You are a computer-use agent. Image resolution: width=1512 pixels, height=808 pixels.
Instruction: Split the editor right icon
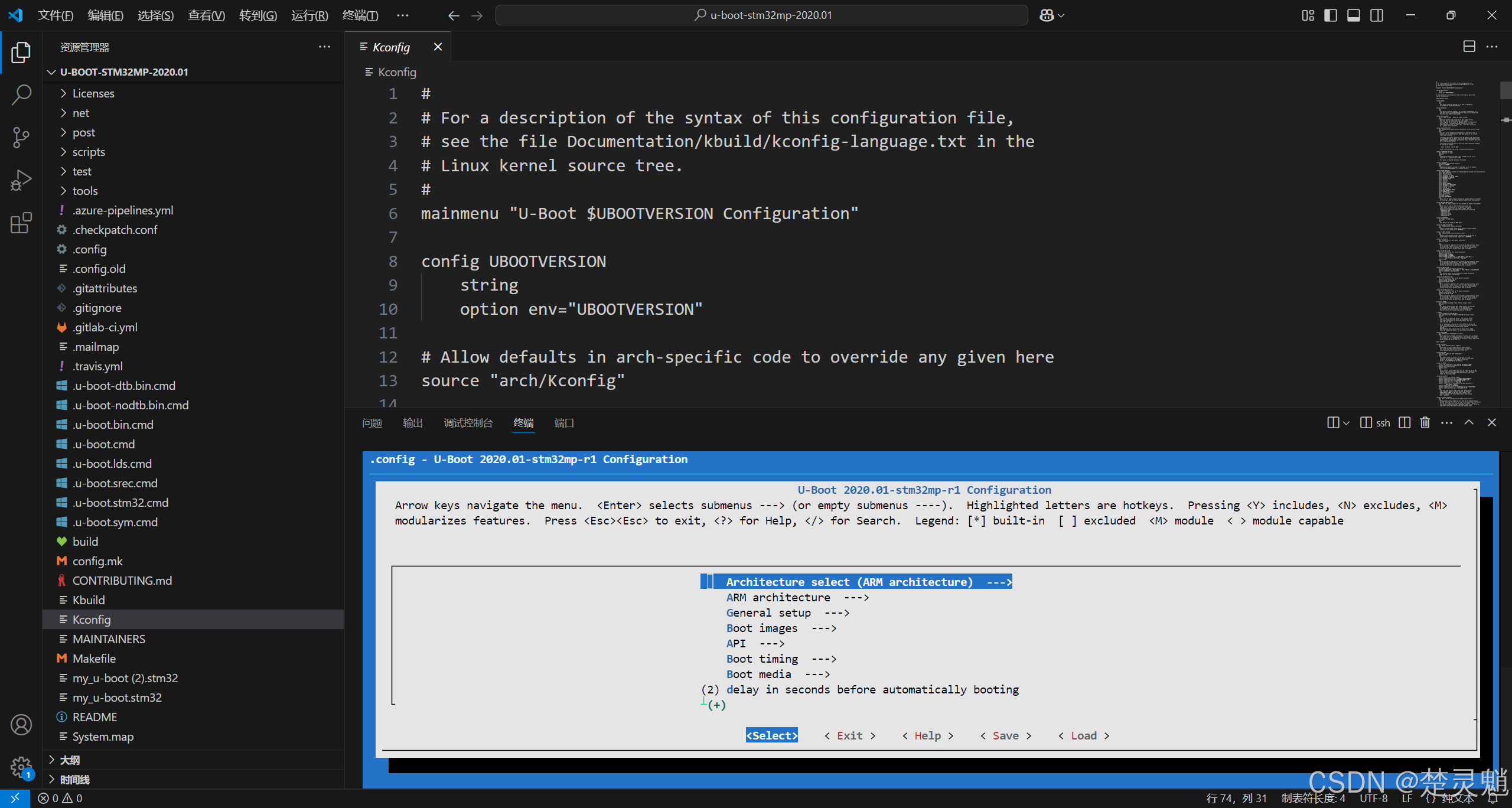pos(1469,47)
